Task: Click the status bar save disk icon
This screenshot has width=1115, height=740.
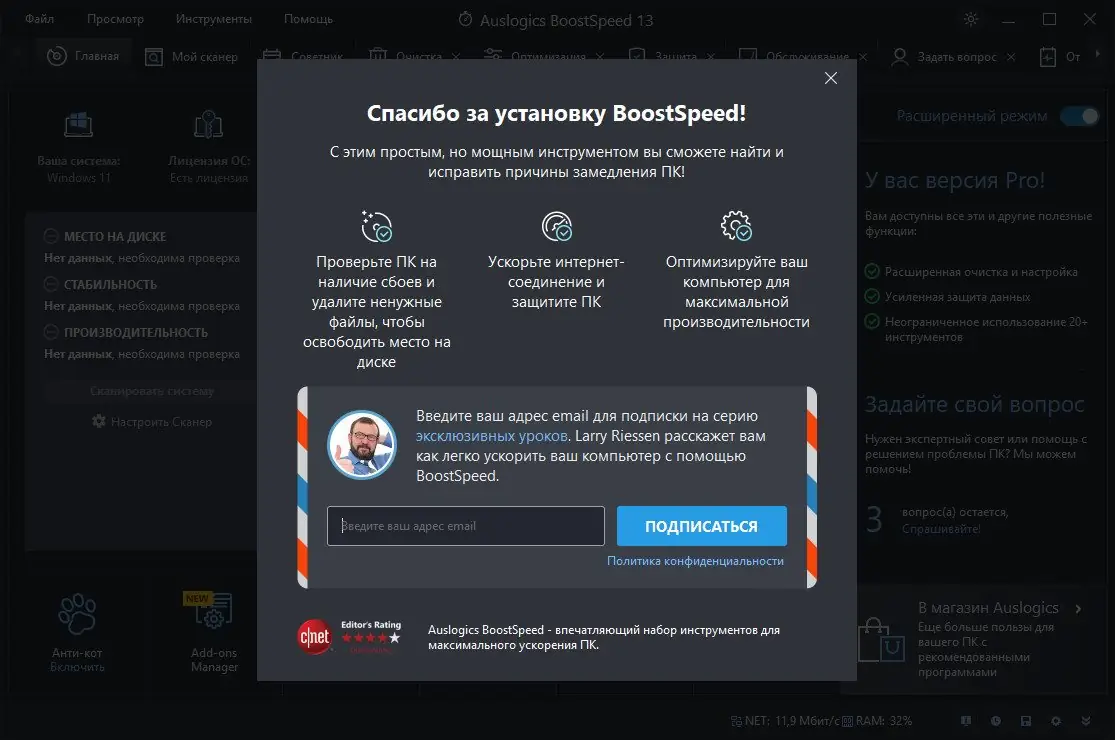Action: tap(1025, 721)
